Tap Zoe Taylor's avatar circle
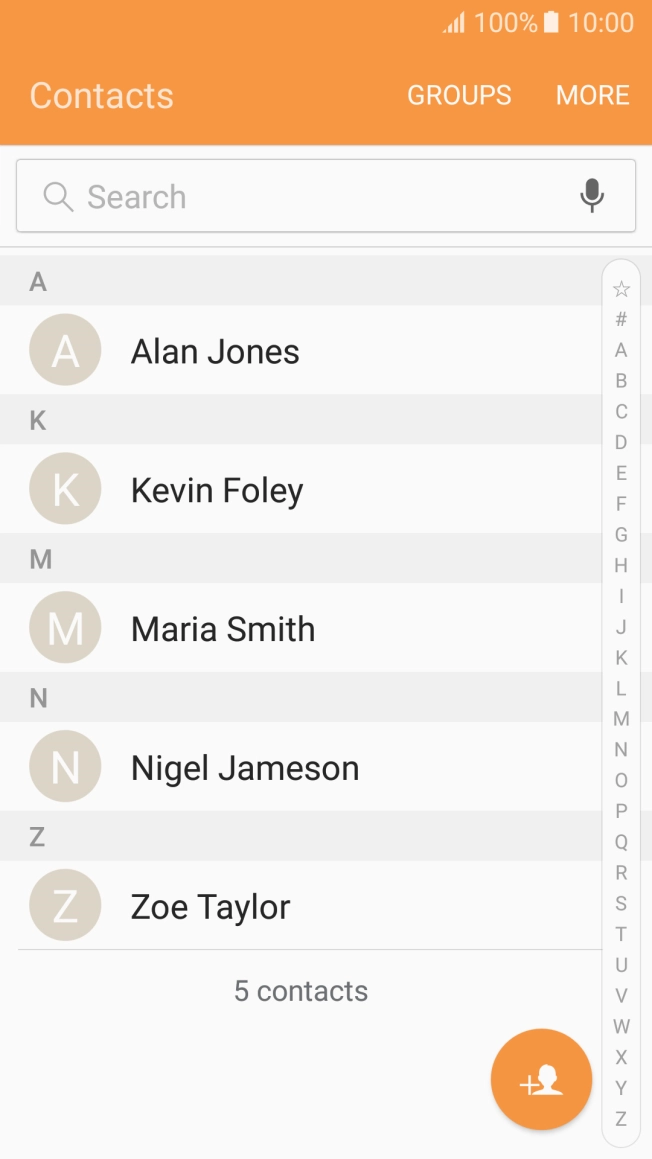The width and height of the screenshot is (652, 1159). pos(65,905)
